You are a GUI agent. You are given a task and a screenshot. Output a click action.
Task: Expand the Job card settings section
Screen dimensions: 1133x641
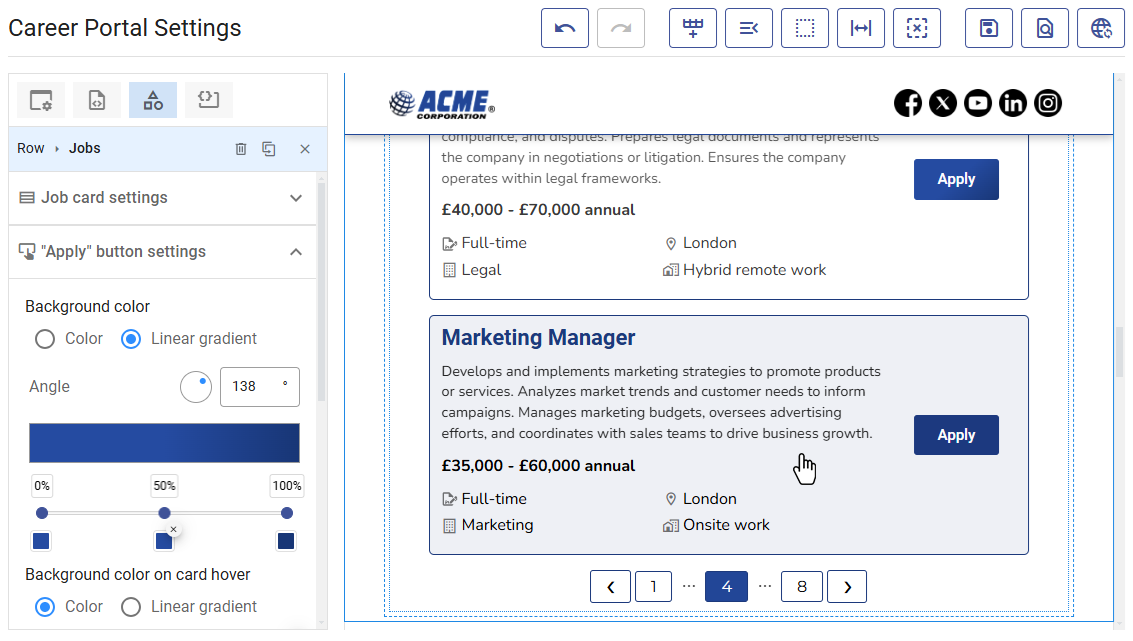pos(295,198)
